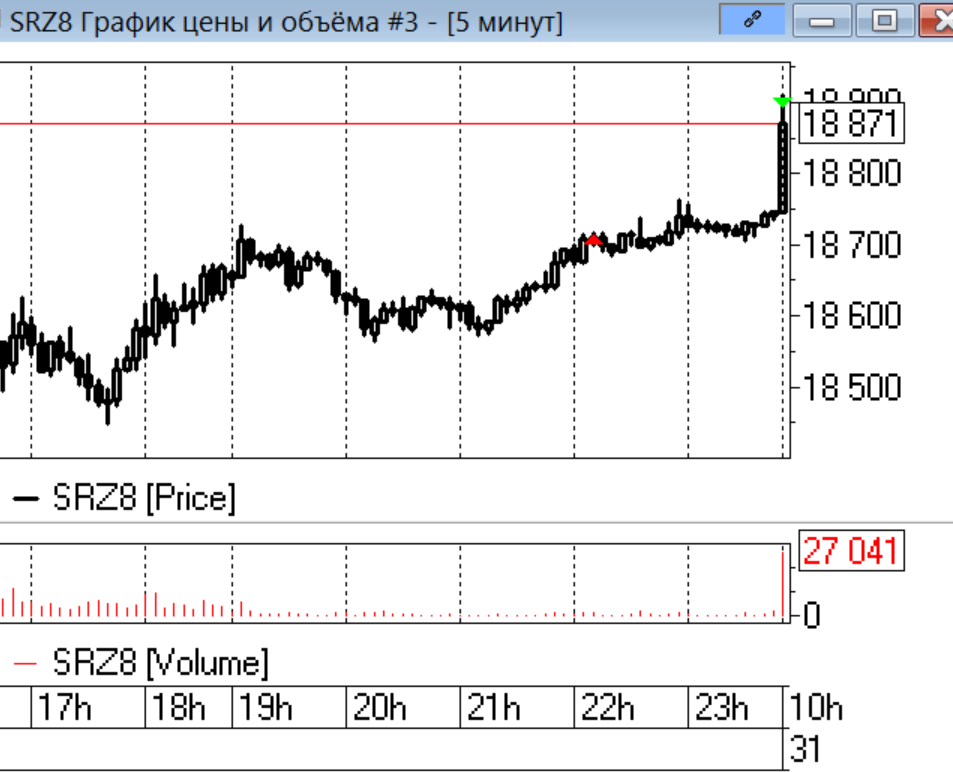Click the 18 600 price axis label

point(852,316)
